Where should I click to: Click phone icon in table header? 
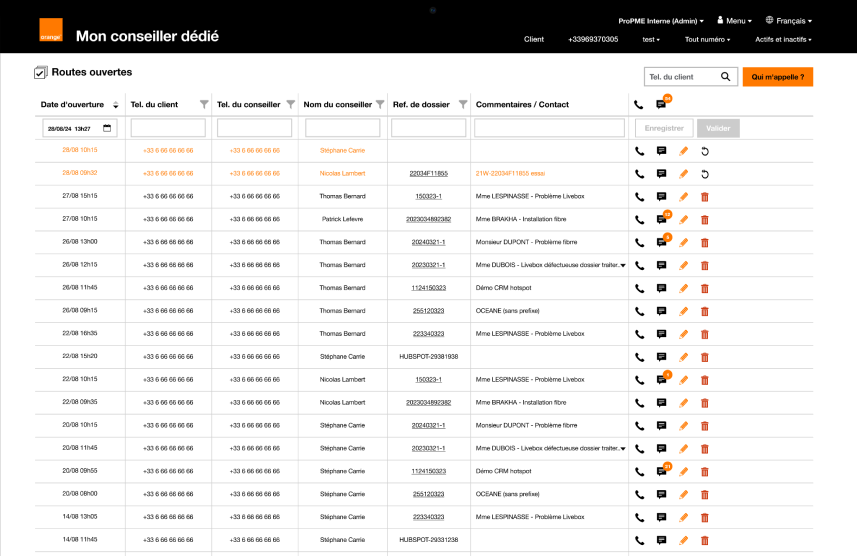(x=638, y=104)
